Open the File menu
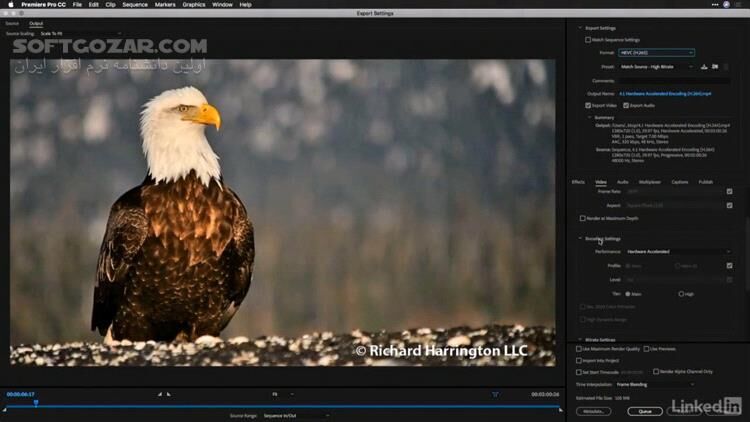 point(77,4)
